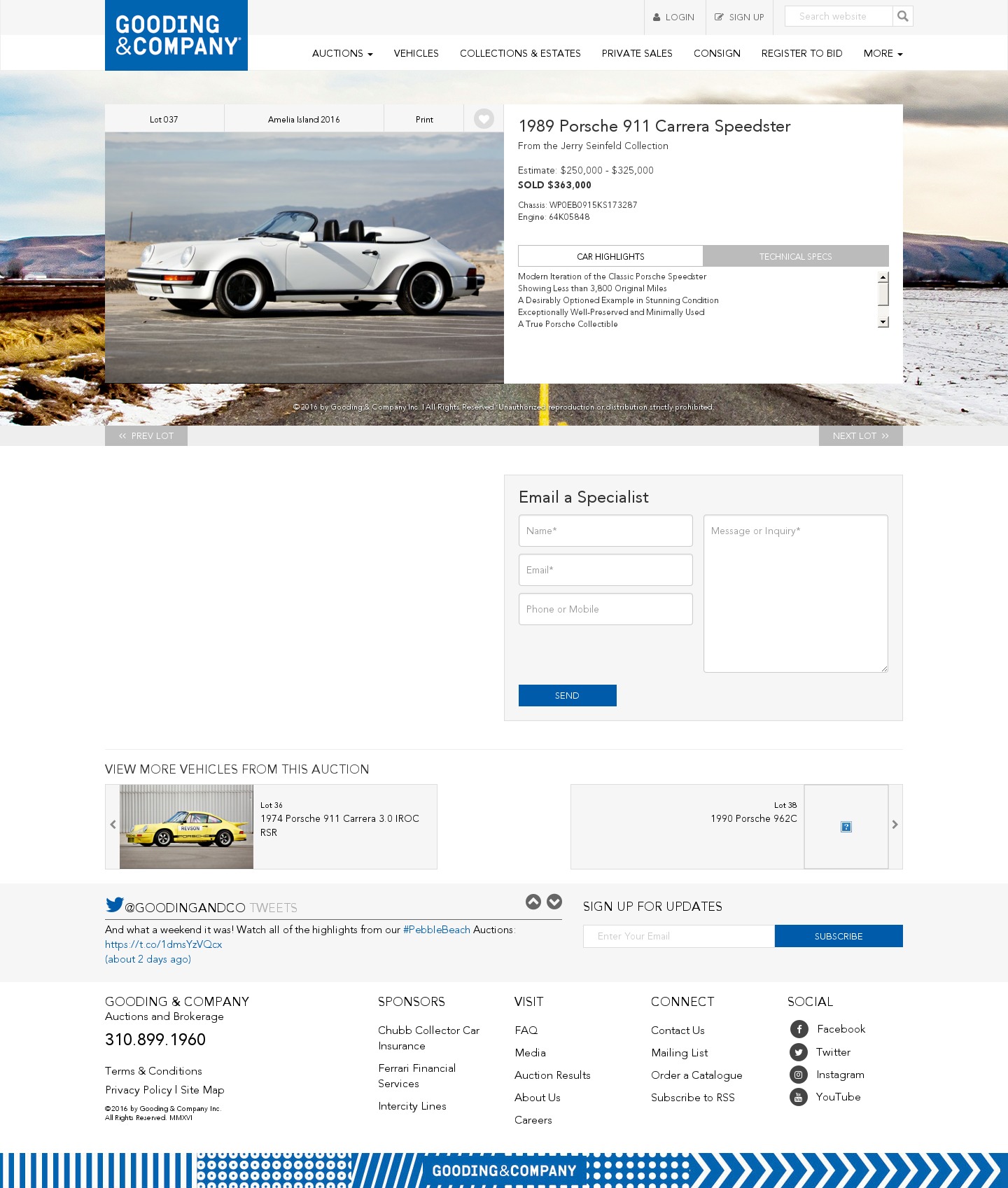Open the Consign menu item
This screenshot has width=1008, height=1188.
click(717, 53)
